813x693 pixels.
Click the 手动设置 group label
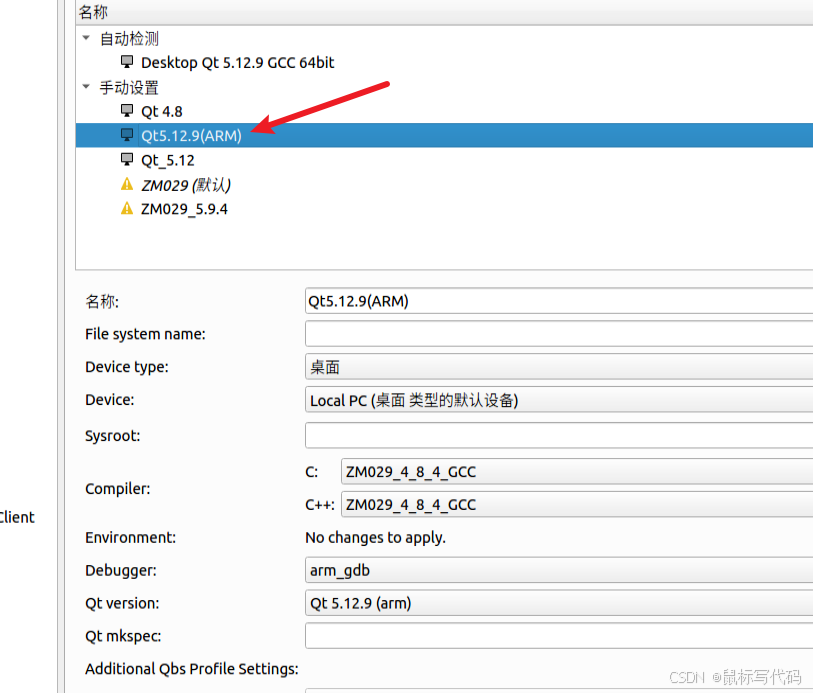tap(129, 87)
